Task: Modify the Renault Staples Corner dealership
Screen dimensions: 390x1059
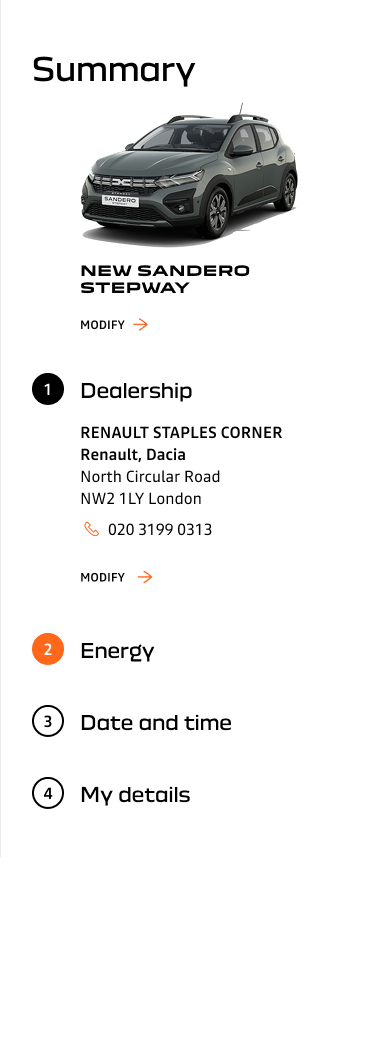Action: (116, 577)
